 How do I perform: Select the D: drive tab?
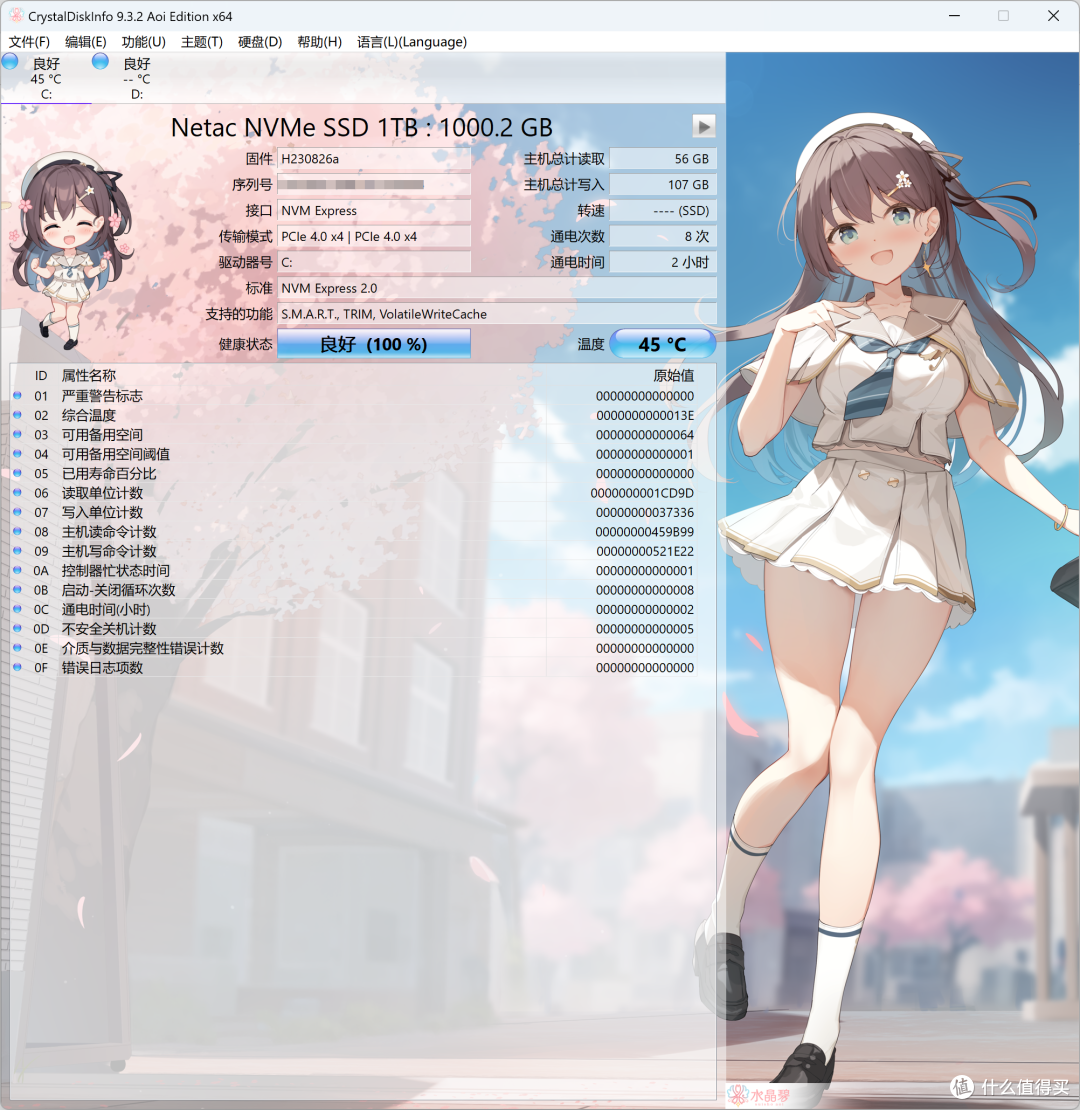pos(137,78)
